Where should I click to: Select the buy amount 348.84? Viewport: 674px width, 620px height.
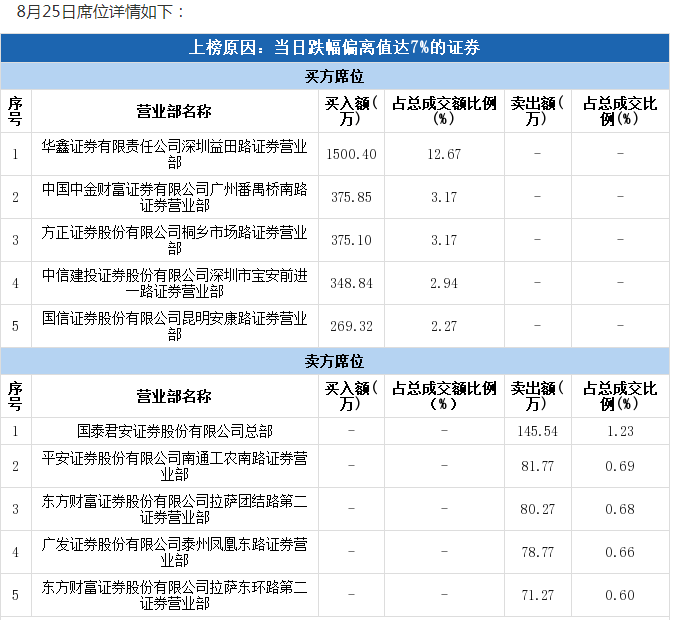pyautogui.click(x=351, y=283)
